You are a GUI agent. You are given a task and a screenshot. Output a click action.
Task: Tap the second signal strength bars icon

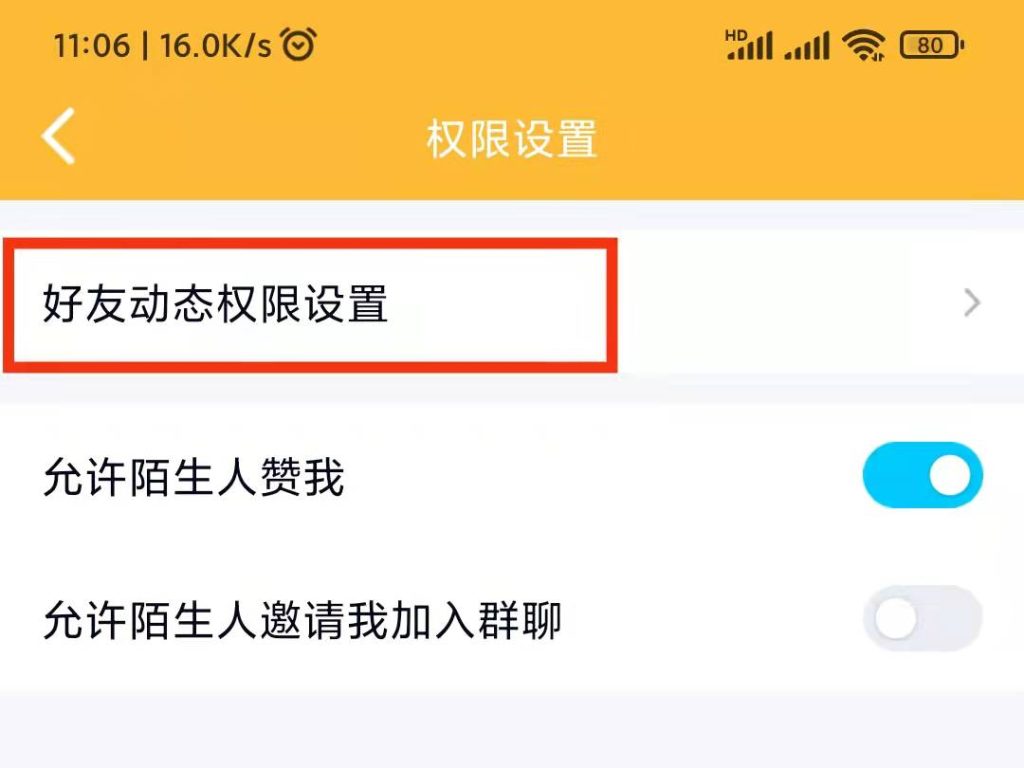pyautogui.click(x=807, y=46)
